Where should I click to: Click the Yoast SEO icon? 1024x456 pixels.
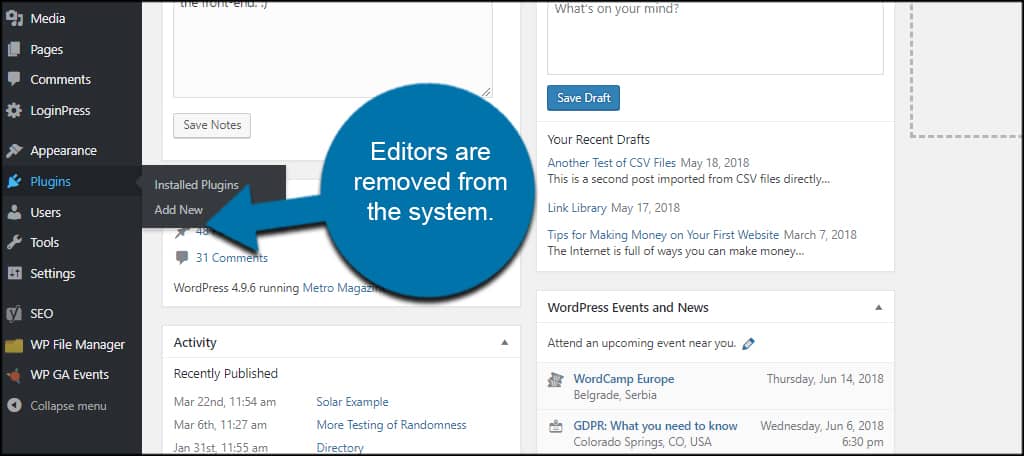14,314
